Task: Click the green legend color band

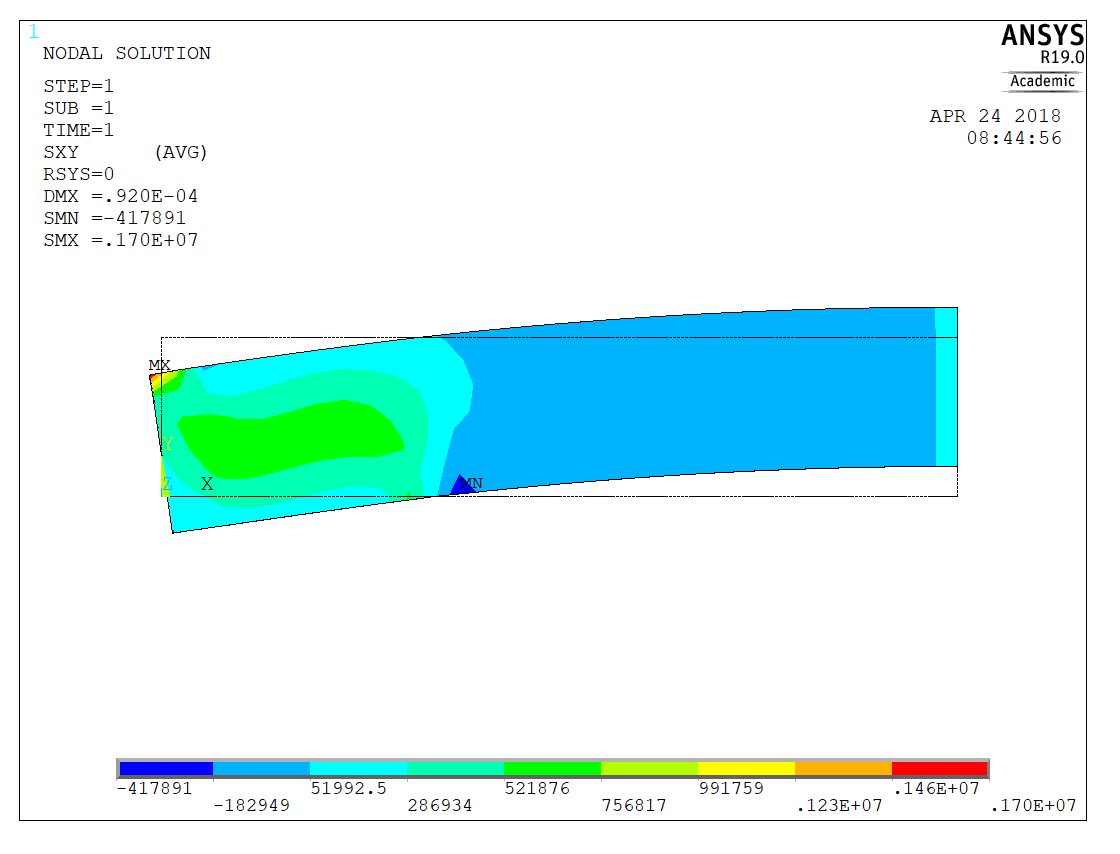Action: coord(552,768)
